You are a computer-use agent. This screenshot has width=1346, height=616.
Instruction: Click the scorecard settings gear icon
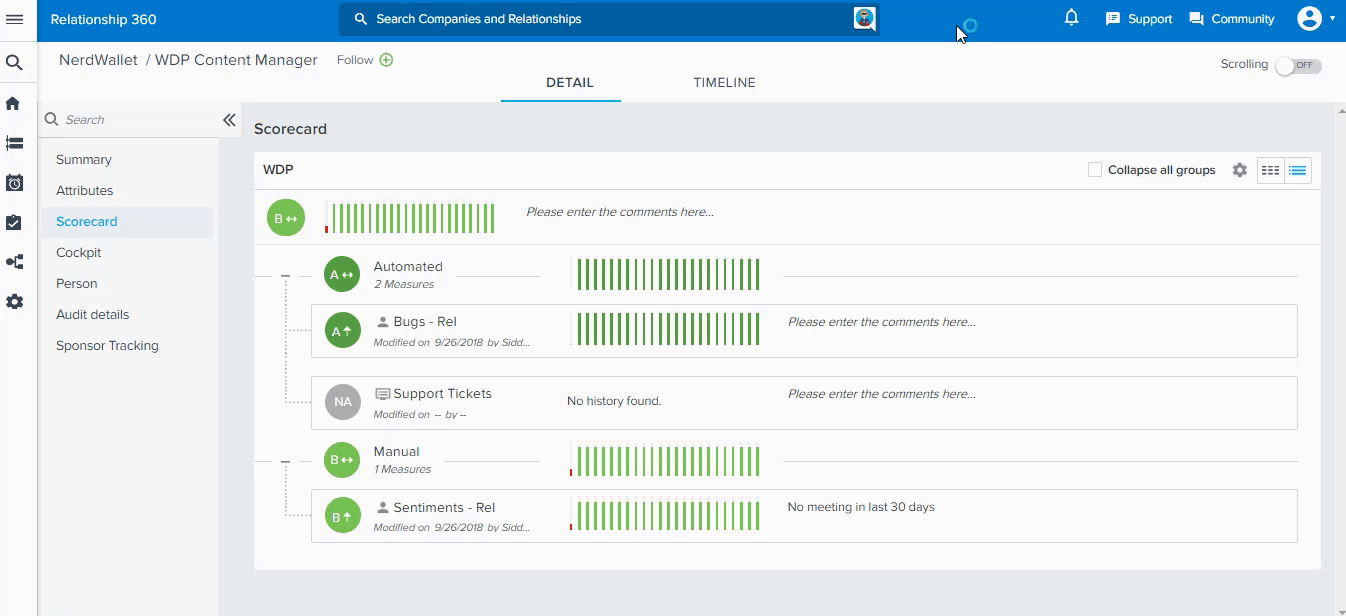coord(1239,170)
